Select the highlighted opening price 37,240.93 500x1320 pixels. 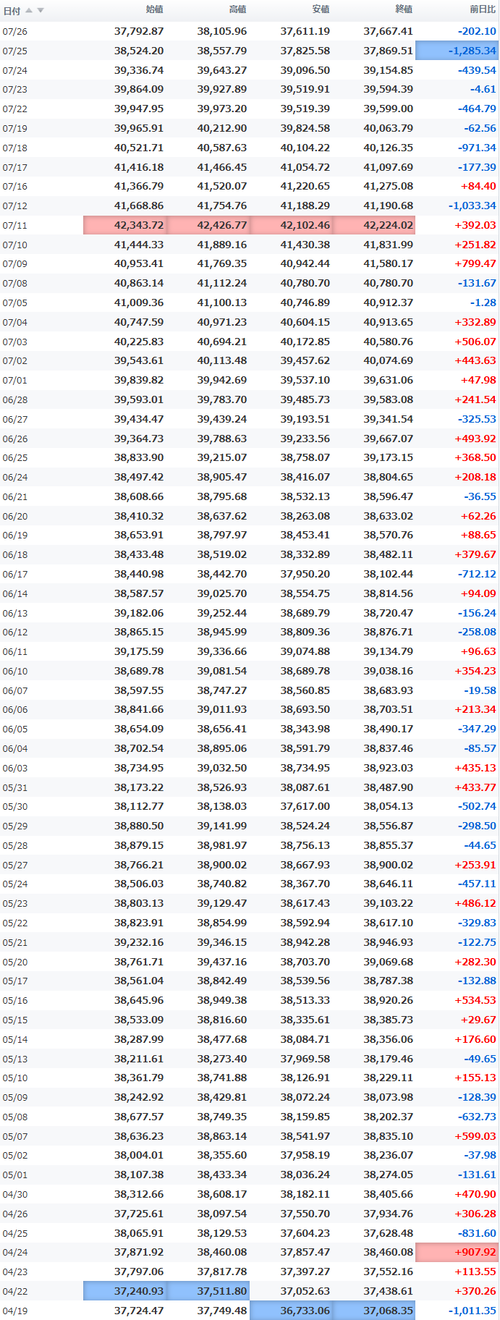125,1291
